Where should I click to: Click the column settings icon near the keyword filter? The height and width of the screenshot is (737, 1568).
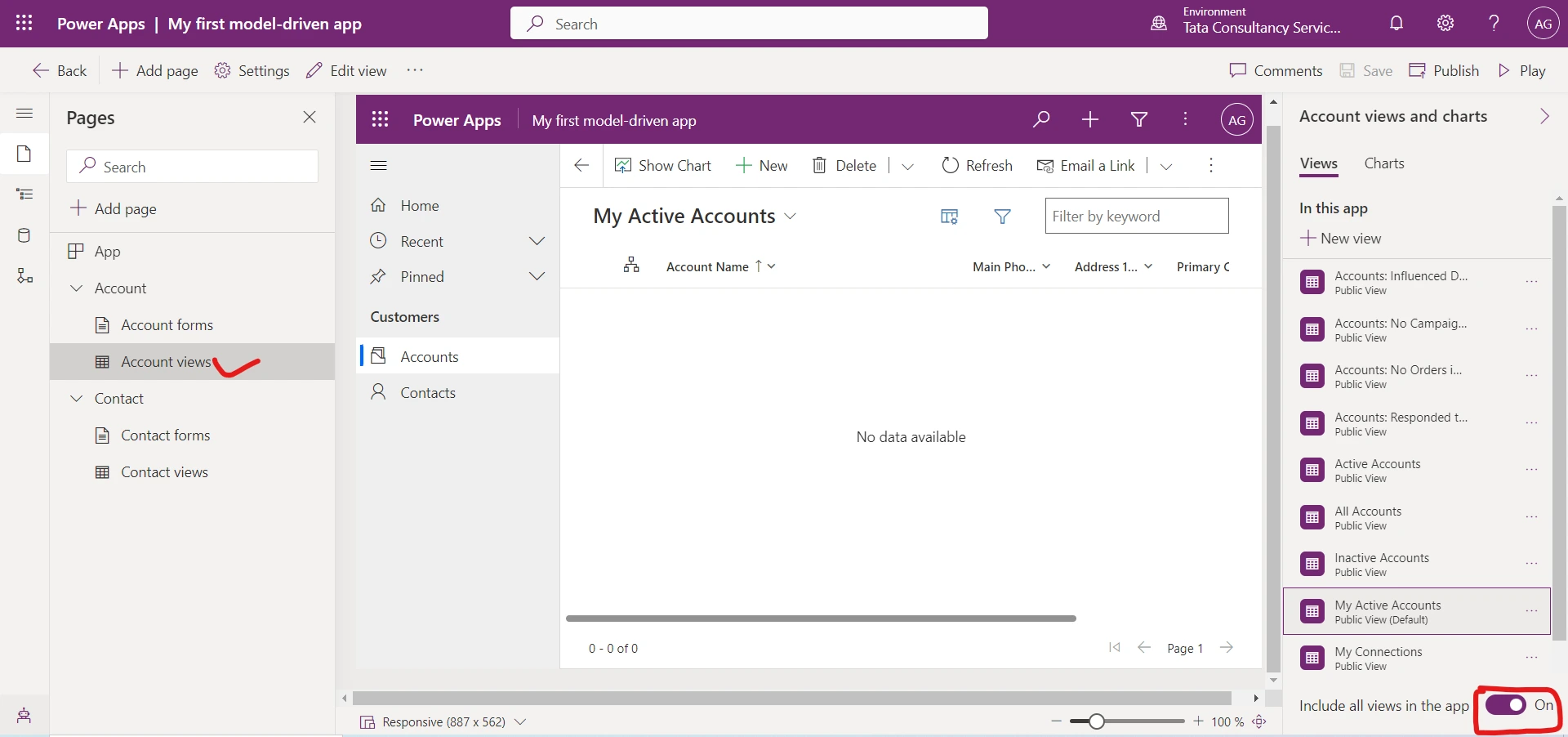[x=948, y=216]
